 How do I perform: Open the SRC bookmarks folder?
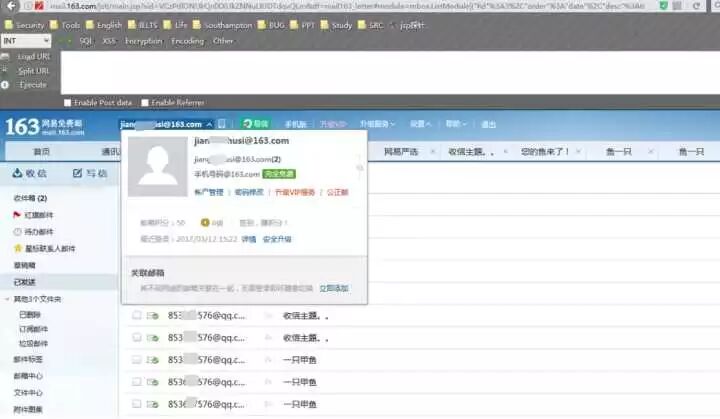coord(371,25)
